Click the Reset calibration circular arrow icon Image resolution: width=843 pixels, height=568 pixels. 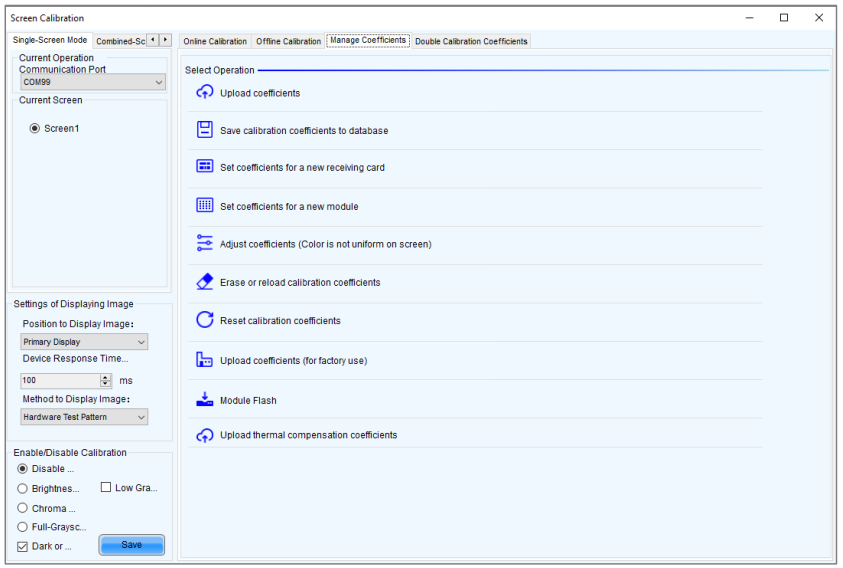pyautogui.click(x=204, y=320)
